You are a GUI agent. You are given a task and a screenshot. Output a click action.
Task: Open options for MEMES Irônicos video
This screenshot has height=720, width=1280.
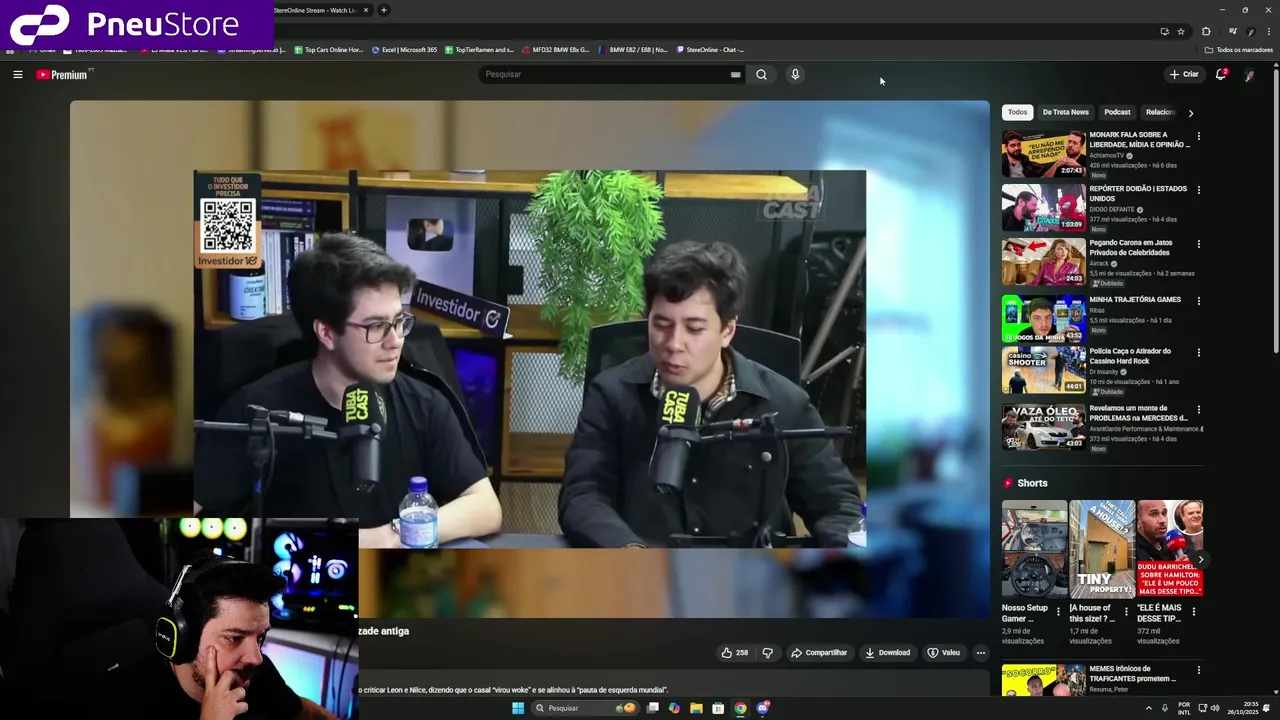point(1198,670)
